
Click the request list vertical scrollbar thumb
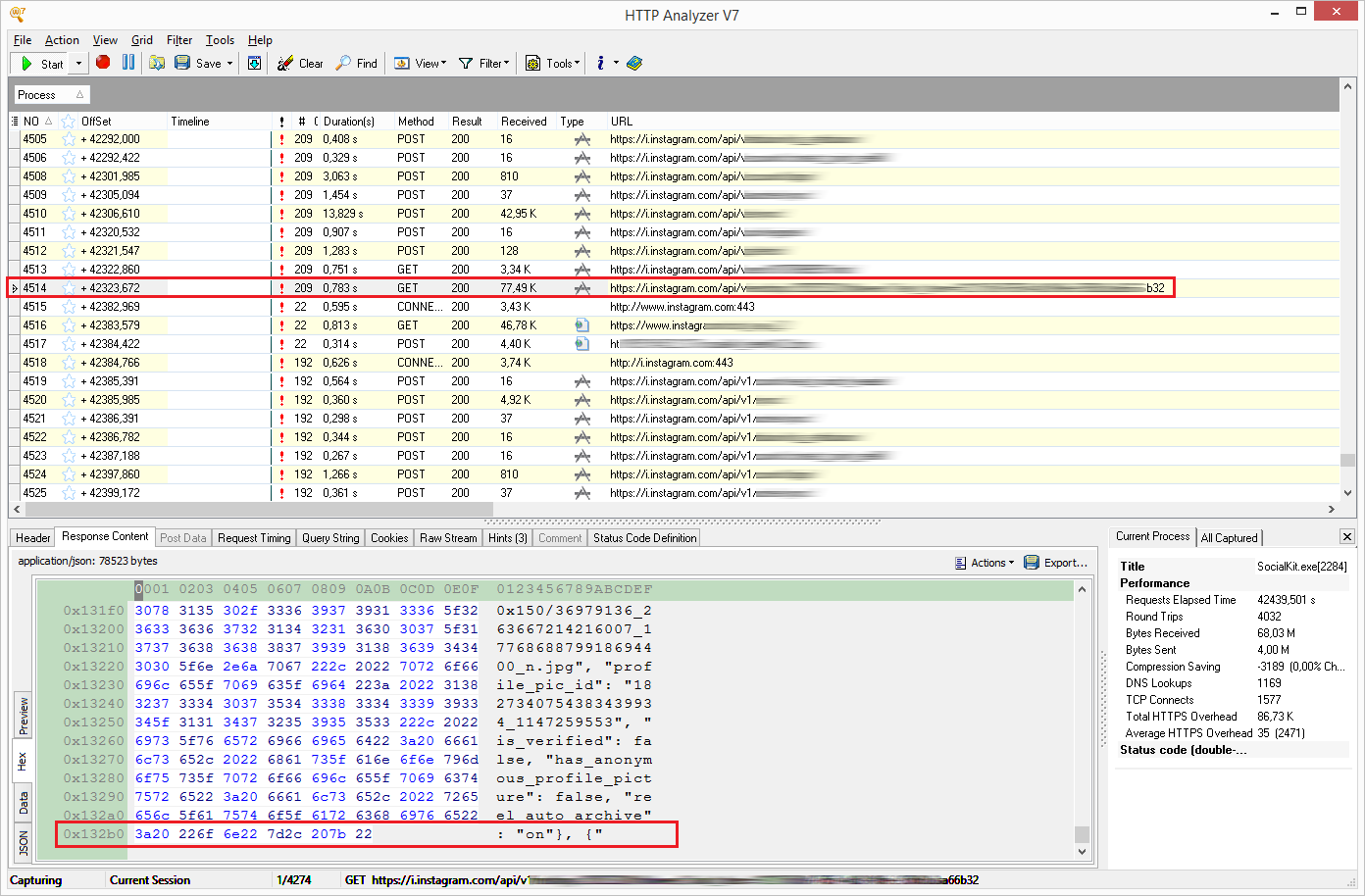tap(1347, 460)
